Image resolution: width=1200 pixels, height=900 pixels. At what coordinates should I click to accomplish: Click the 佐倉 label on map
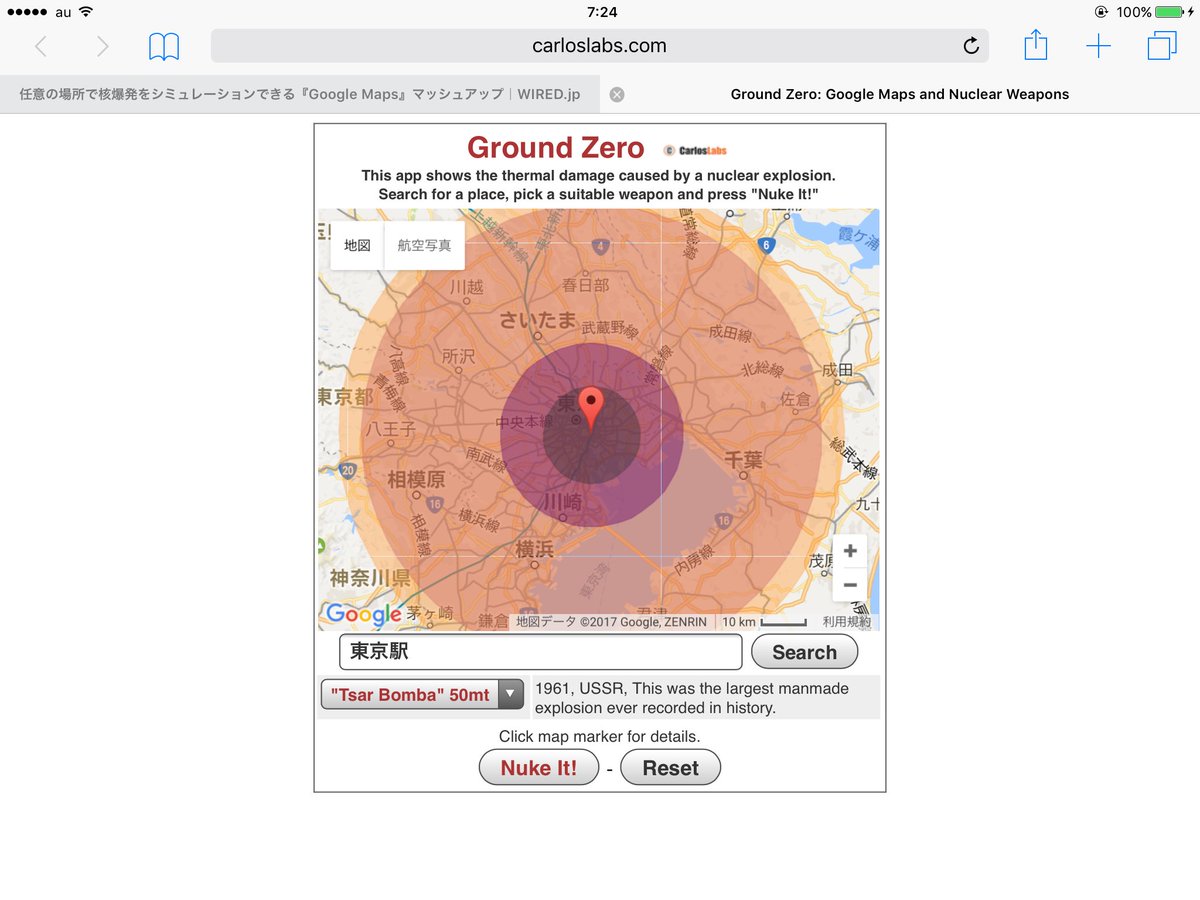pyautogui.click(x=795, y=399)
